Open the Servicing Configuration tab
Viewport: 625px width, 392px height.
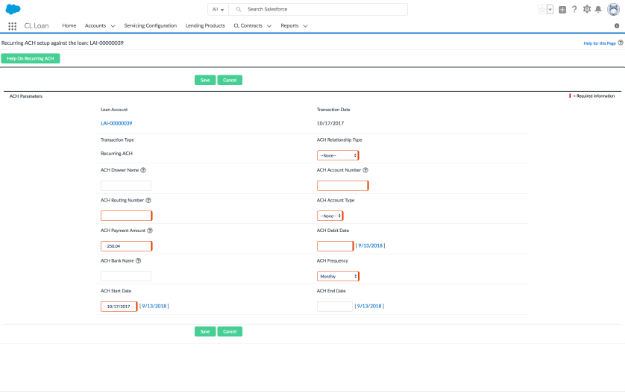pos(150,26)
